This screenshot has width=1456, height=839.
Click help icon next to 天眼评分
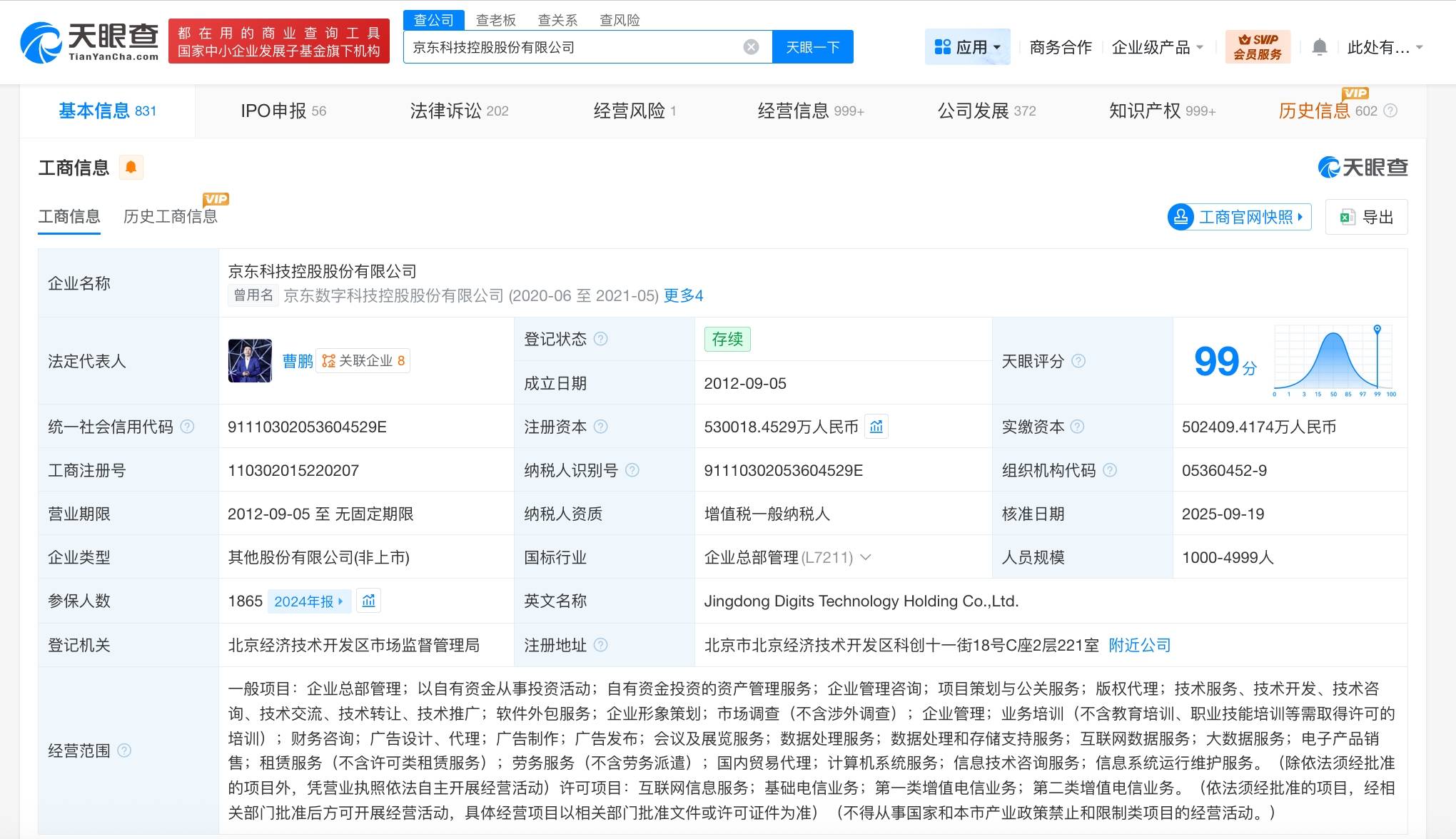coord(1078,361)
